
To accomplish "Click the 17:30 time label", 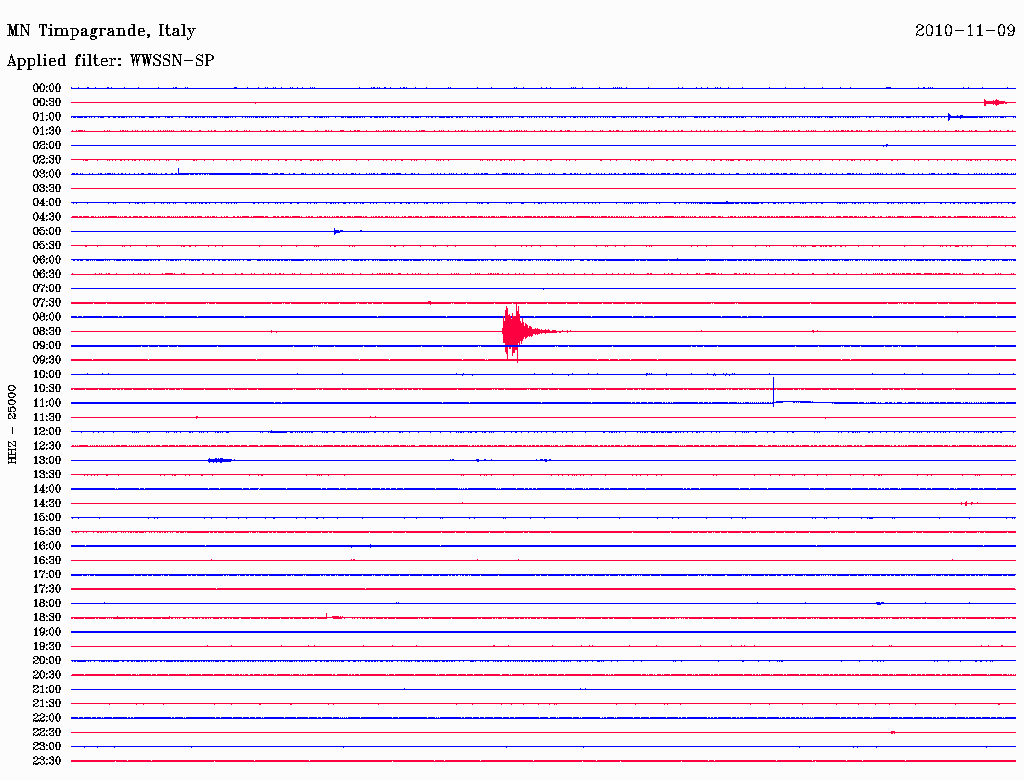I will (x=47, y=589).
